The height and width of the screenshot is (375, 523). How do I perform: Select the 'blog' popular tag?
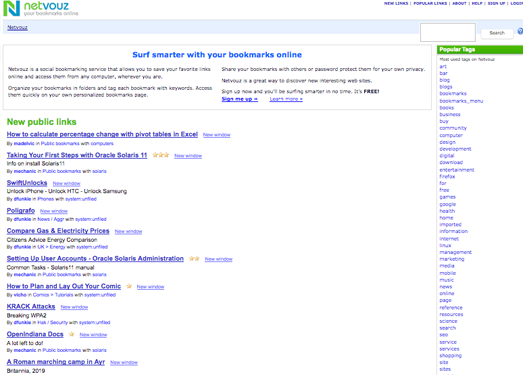click(444, 80)
